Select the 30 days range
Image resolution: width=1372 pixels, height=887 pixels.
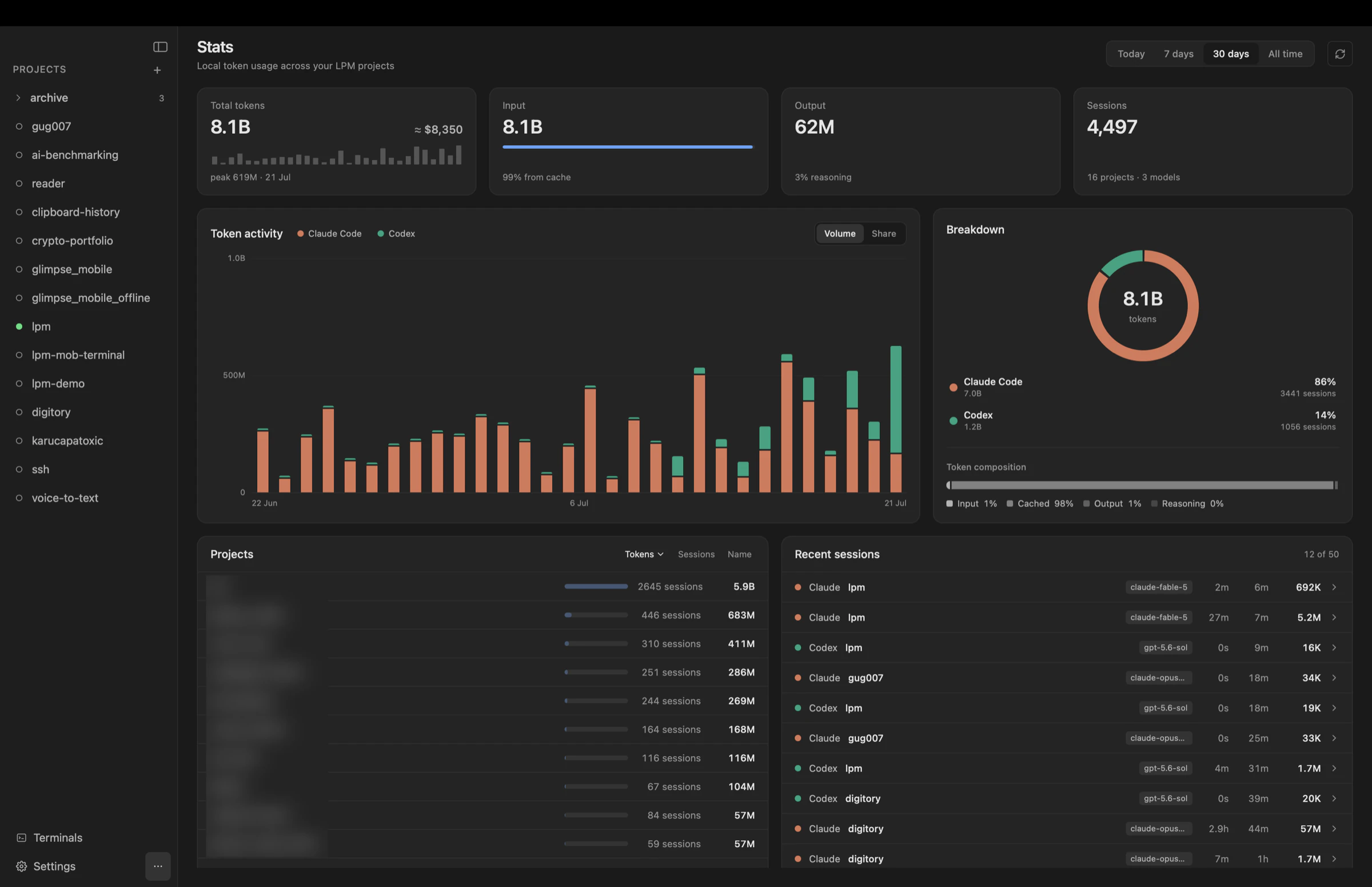click(x=1230, y=54)
